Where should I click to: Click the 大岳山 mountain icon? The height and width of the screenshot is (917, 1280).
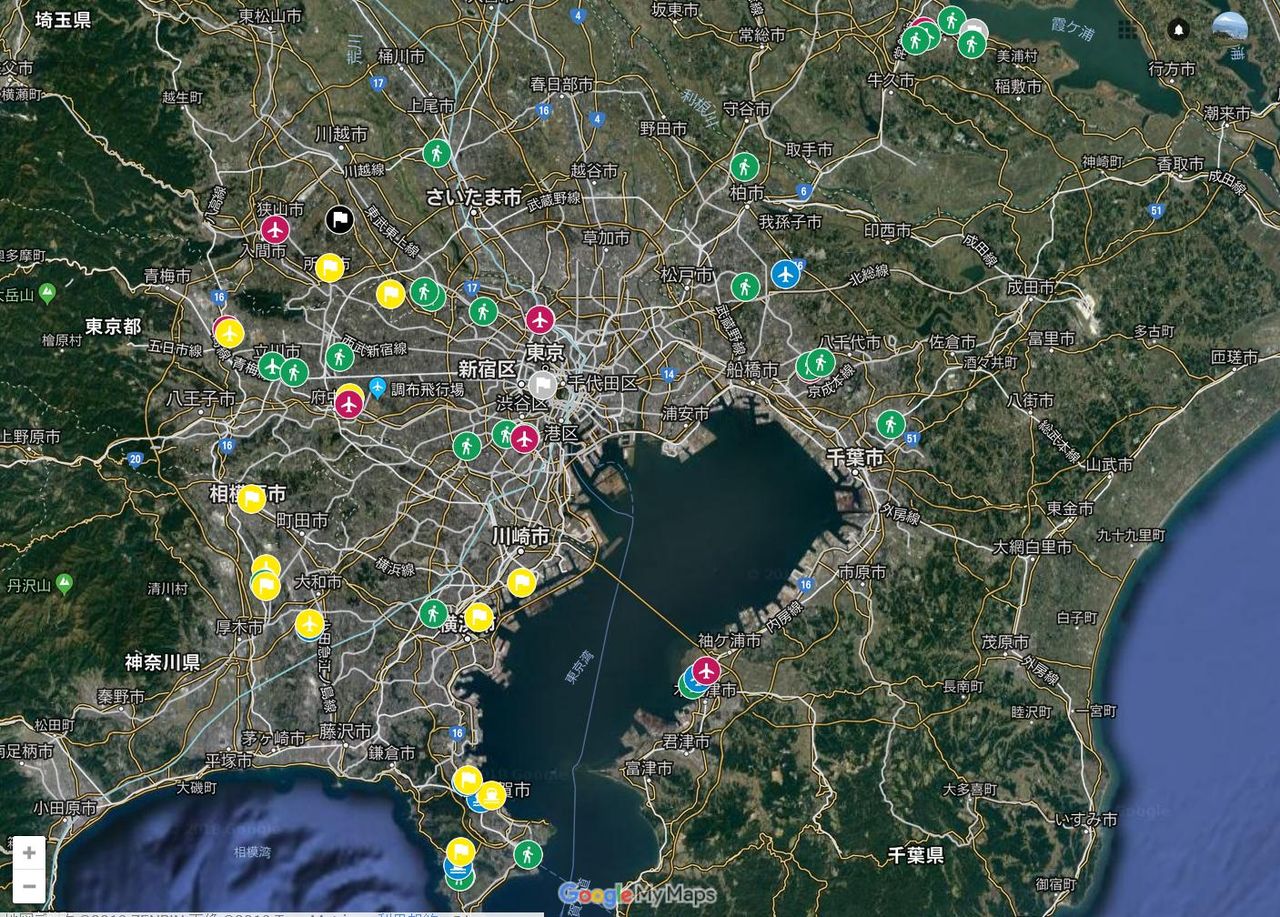click(x=47, y=294)
